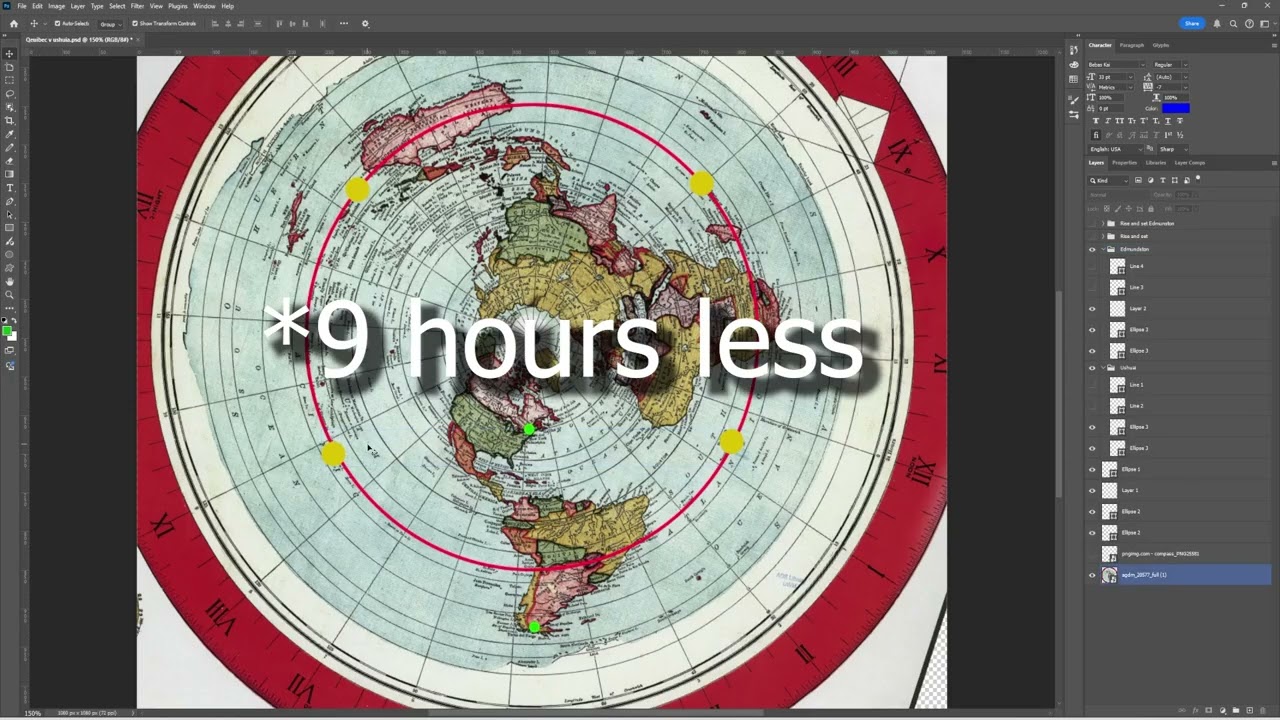Click the add layer mask icon
Screen dimensions: 1280x720
[x=1208, y=710]
